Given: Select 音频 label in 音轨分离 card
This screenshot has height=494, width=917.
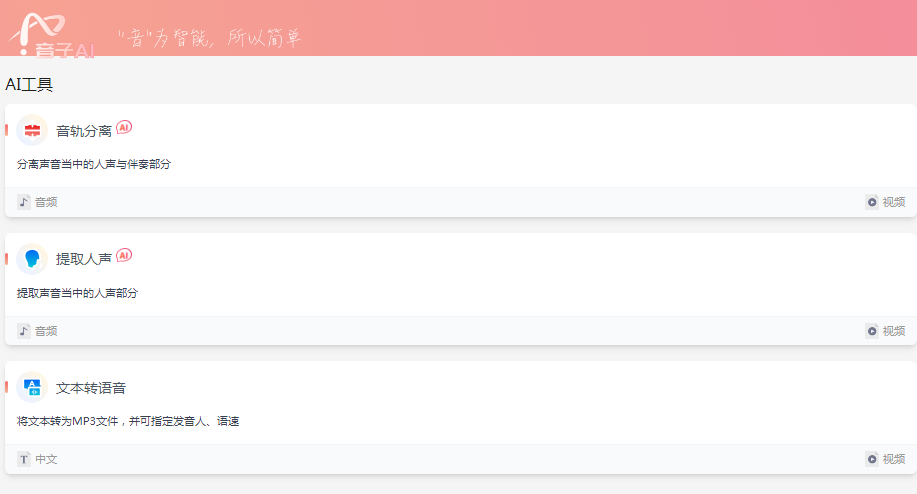Looking at the screenshot, I should tap(46, 202).
